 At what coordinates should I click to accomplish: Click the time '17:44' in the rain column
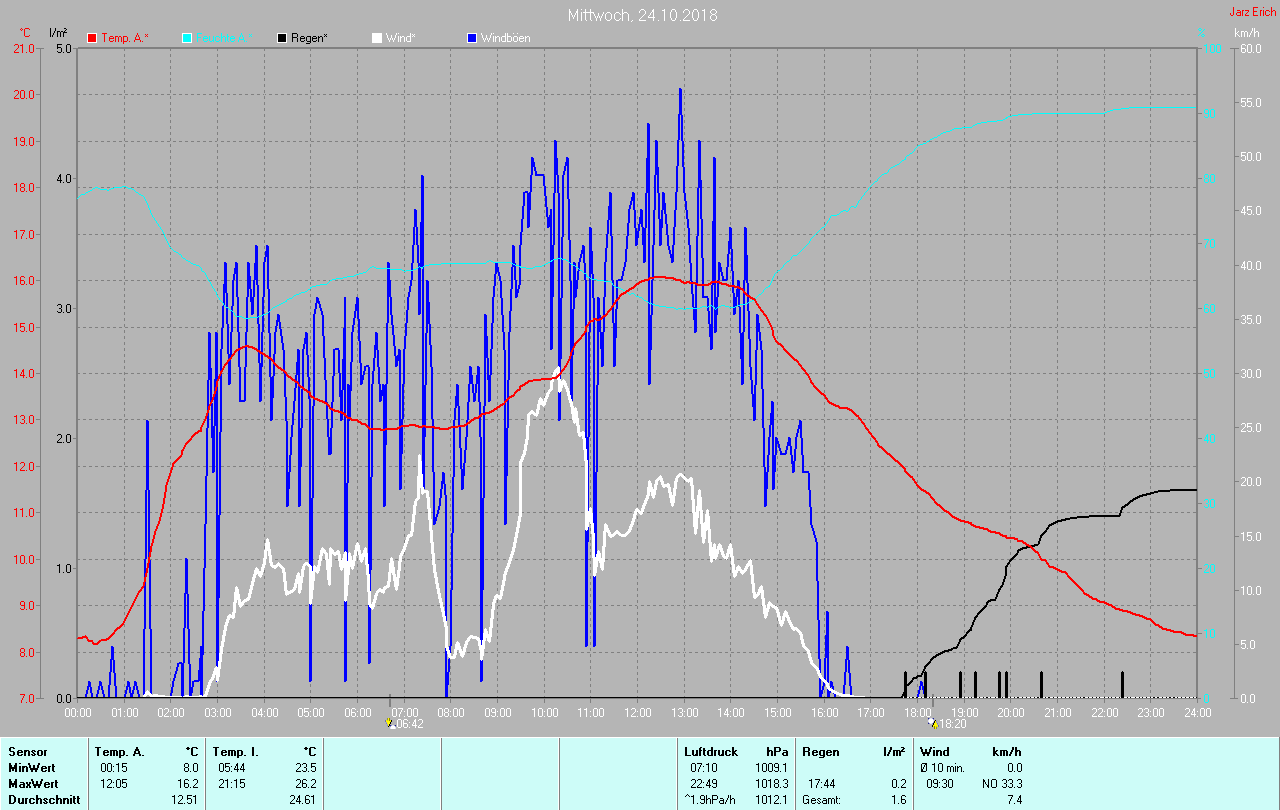coord(821,784)
